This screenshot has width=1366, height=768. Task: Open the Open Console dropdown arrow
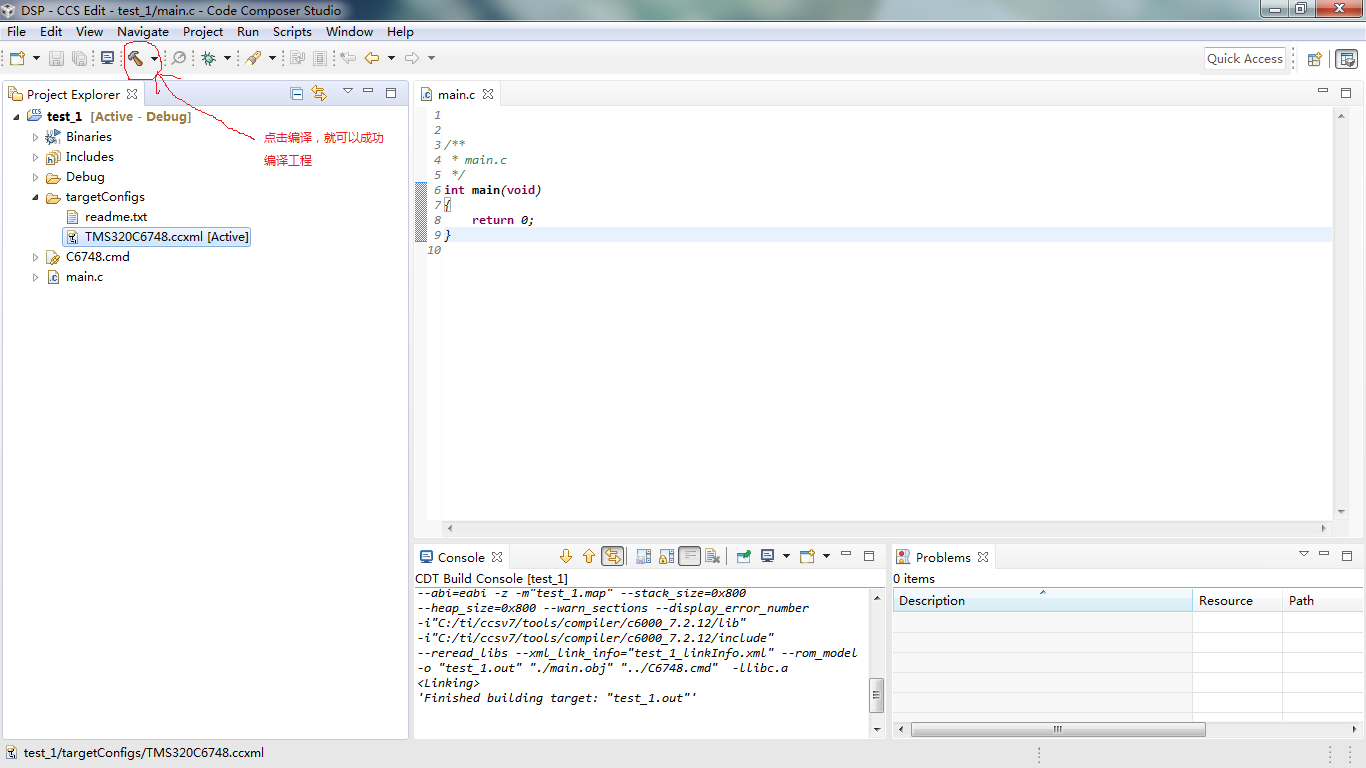(826, 557)
